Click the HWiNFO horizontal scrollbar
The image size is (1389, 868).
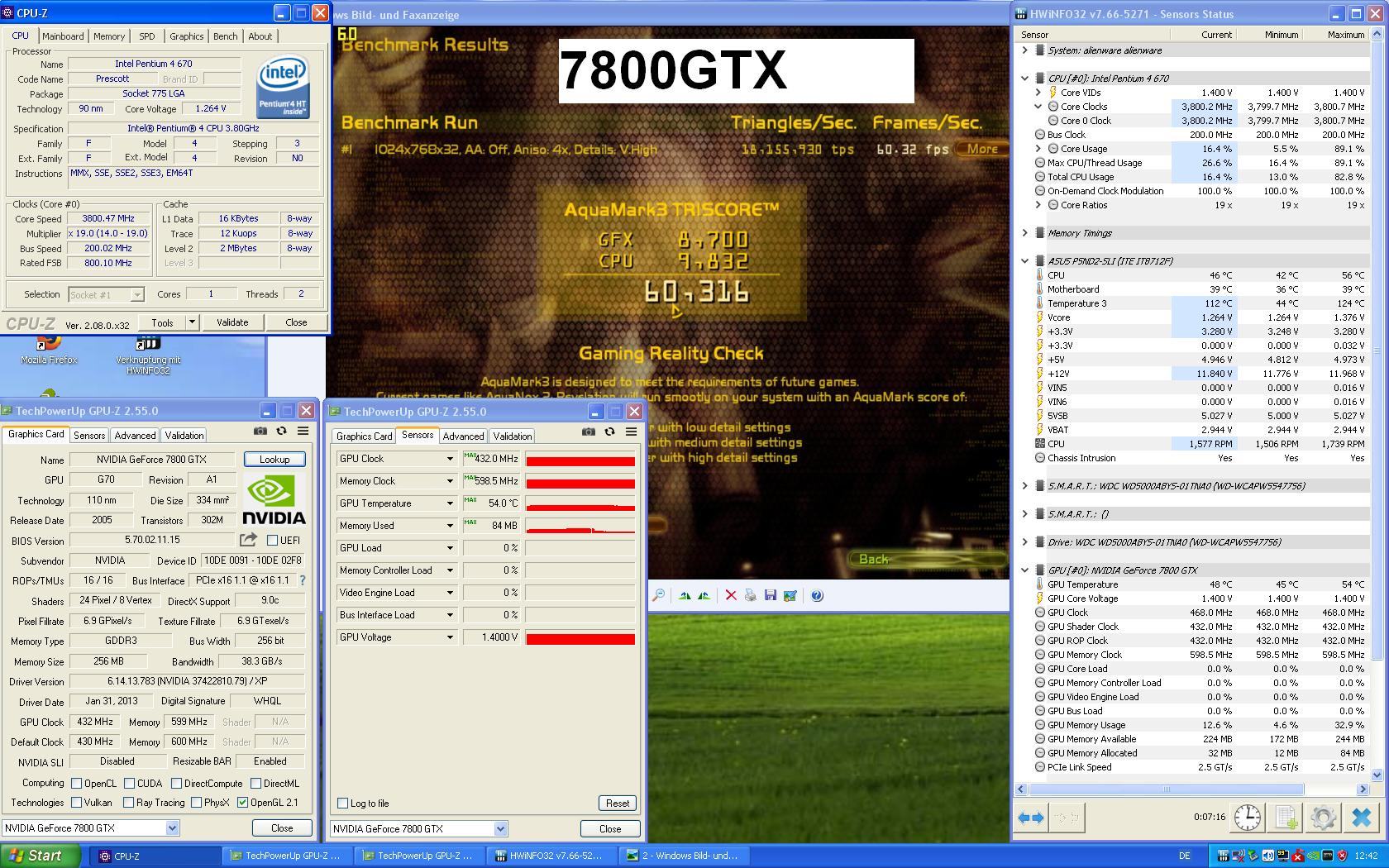point(1192,789)
